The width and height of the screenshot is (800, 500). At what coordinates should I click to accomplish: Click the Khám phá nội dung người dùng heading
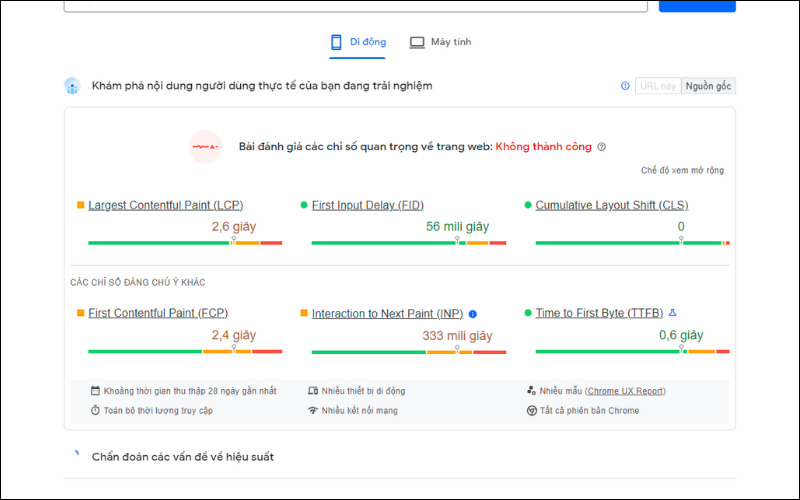click(262, 86)
